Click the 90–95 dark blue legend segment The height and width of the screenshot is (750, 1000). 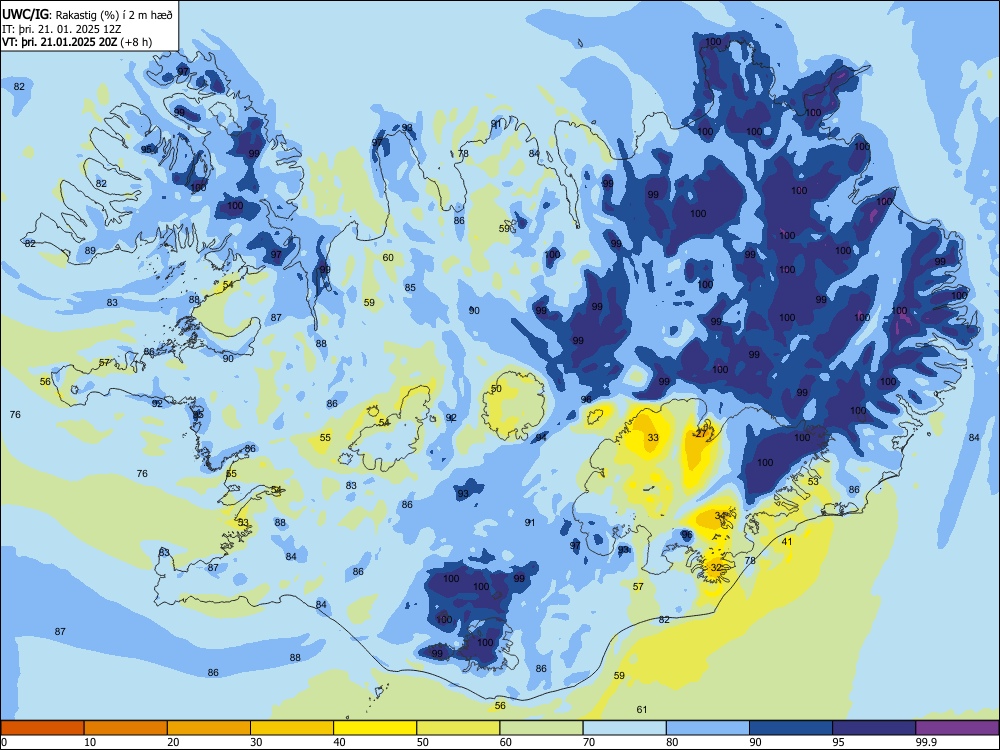coord(791,728)
